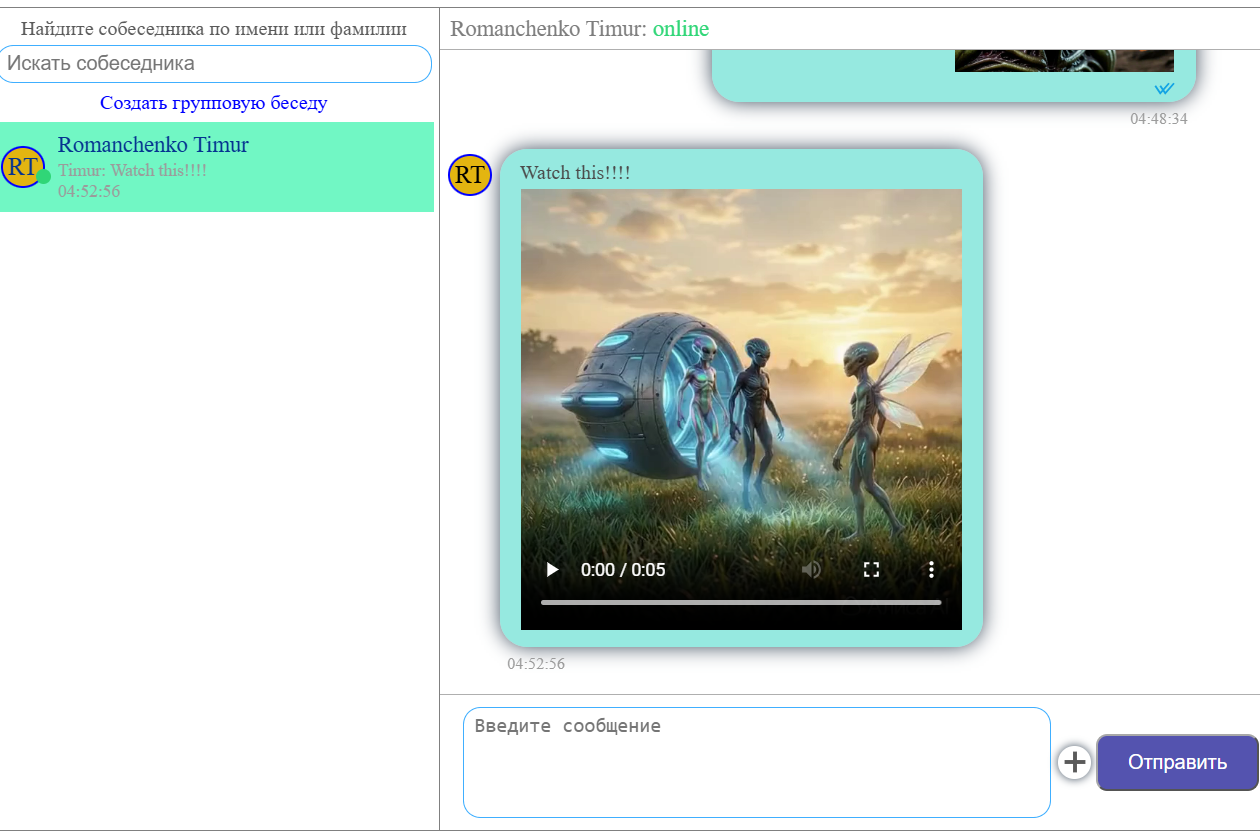Select the Romanchenko Timur conversation
This screenshot has width=1260, height=840.
(x=217, y=167)
